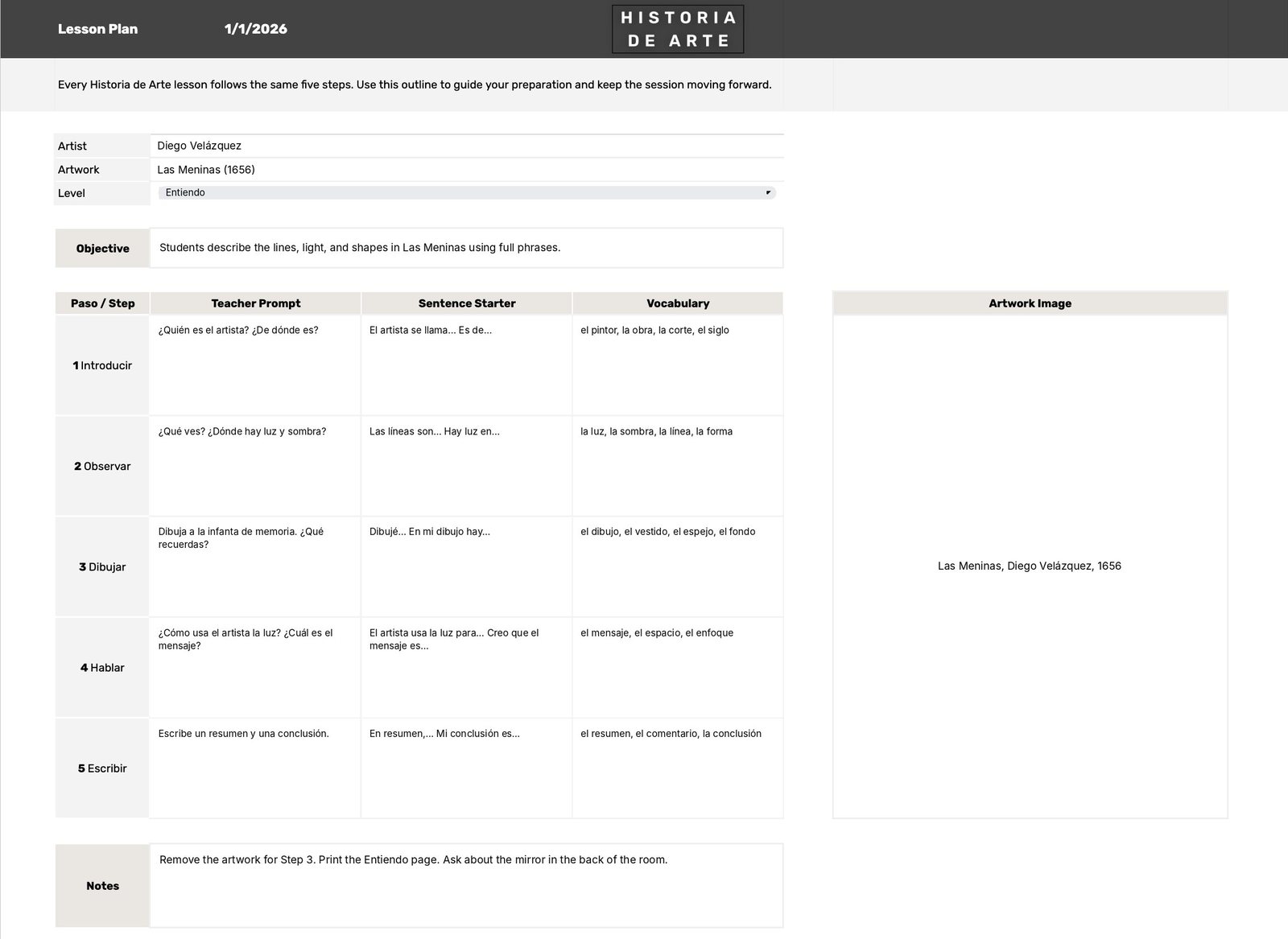Select the Las Meninas (1656) artwork cell

tap(467, 170)
